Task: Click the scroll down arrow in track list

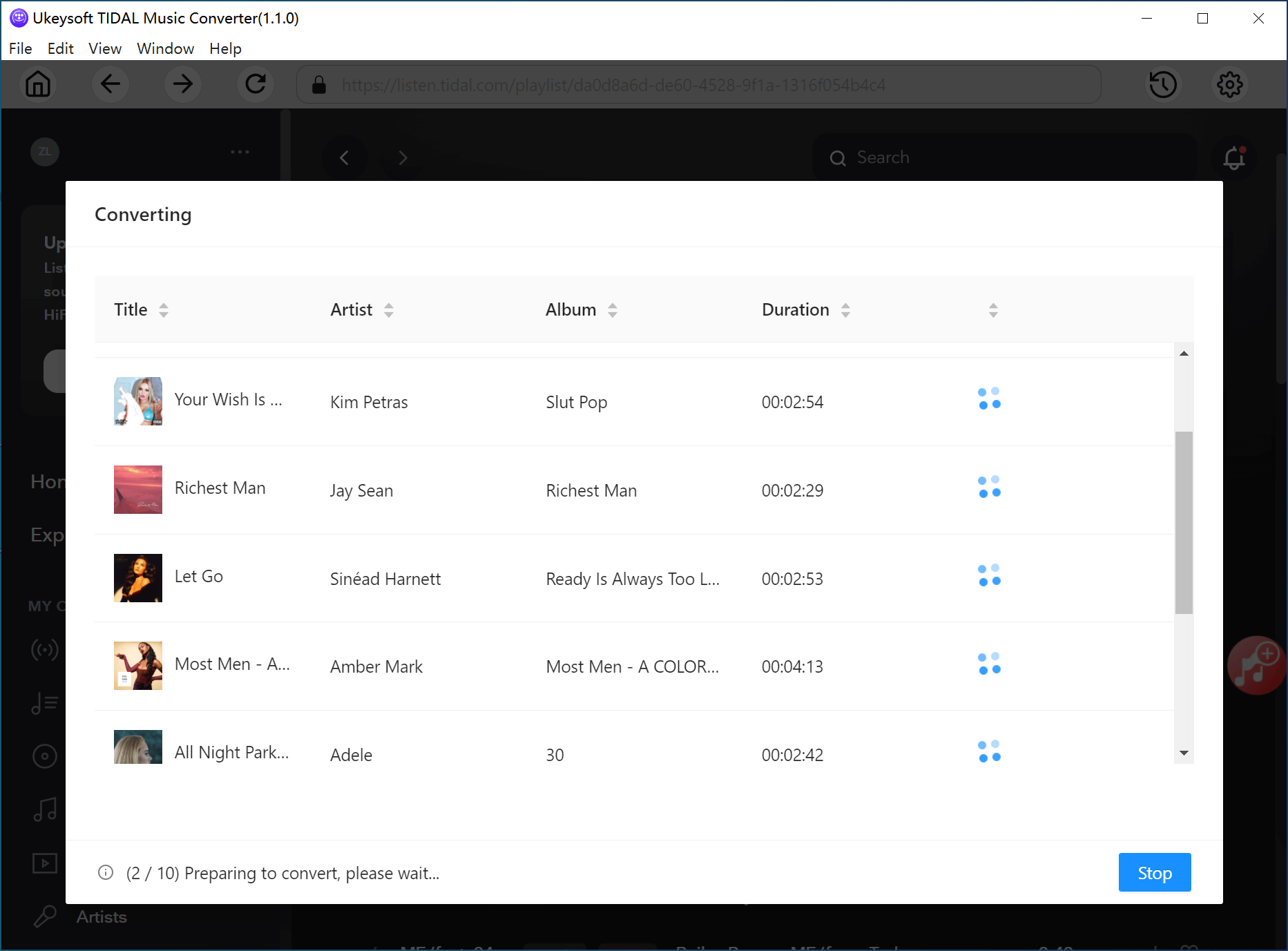Action: tap(1184, 753)
